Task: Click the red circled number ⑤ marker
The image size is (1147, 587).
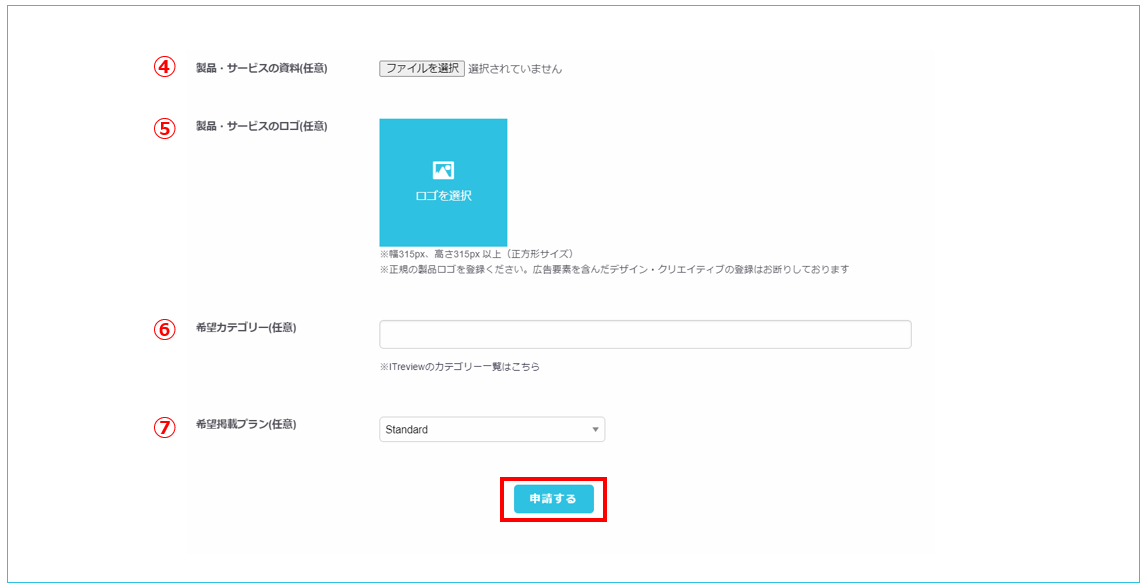Action: (x=165, y=127)
